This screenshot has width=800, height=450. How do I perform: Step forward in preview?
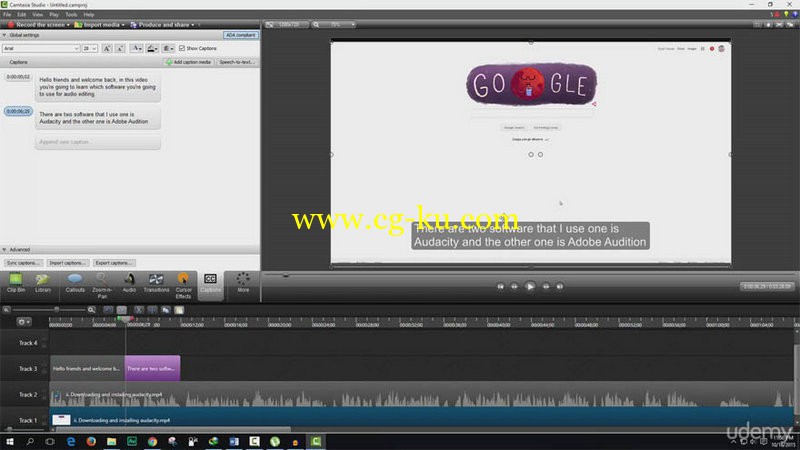point(546,287)
